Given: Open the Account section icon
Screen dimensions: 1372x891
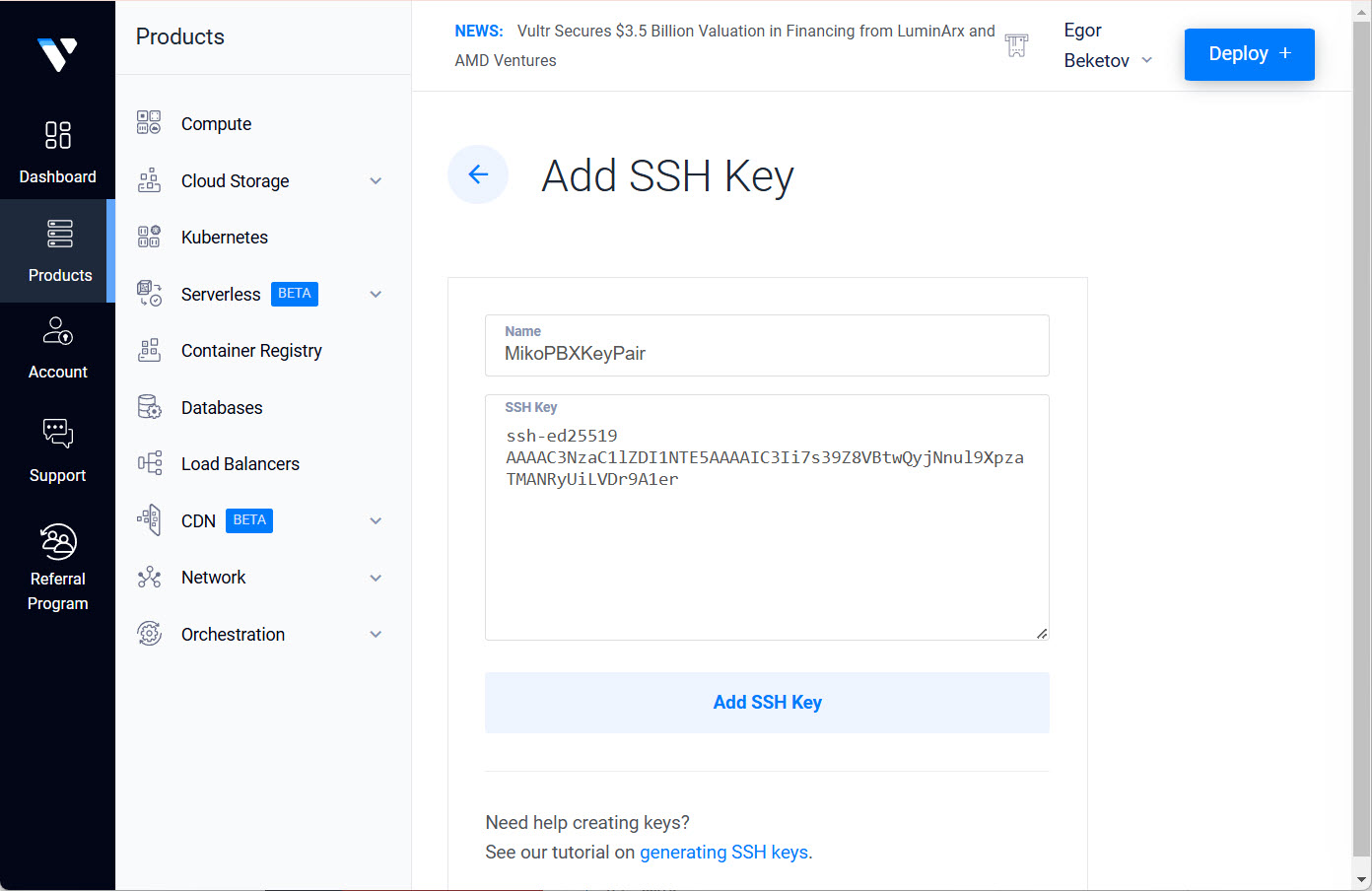Looking at the screenshot, I should tap(58, 331).
